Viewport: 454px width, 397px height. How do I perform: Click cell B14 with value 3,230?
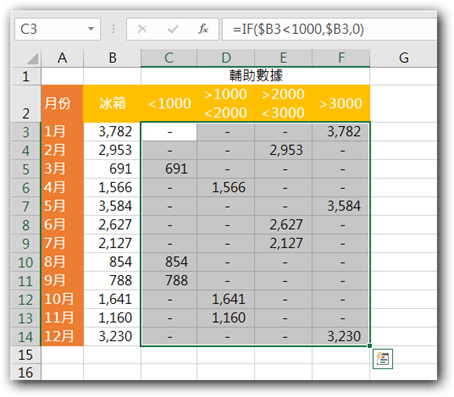pyautogui.click(x=112, y=336)
